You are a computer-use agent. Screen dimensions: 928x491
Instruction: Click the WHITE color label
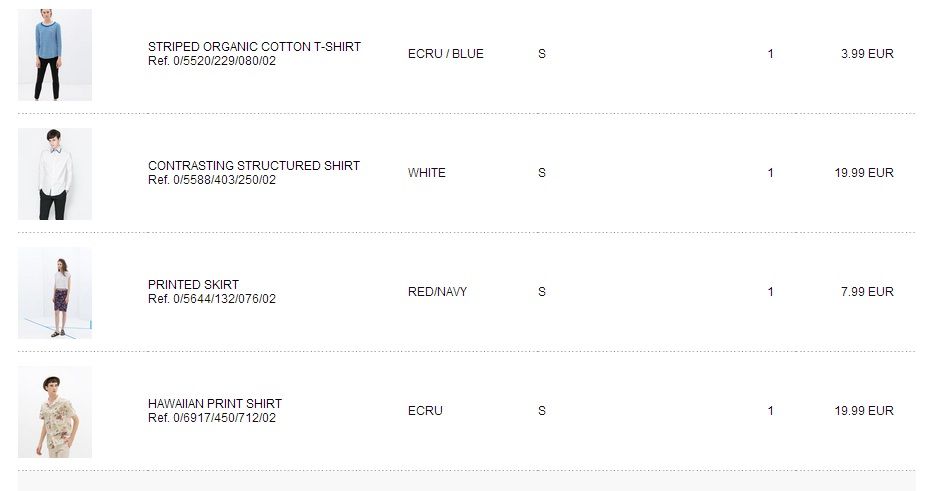point(427,173)
